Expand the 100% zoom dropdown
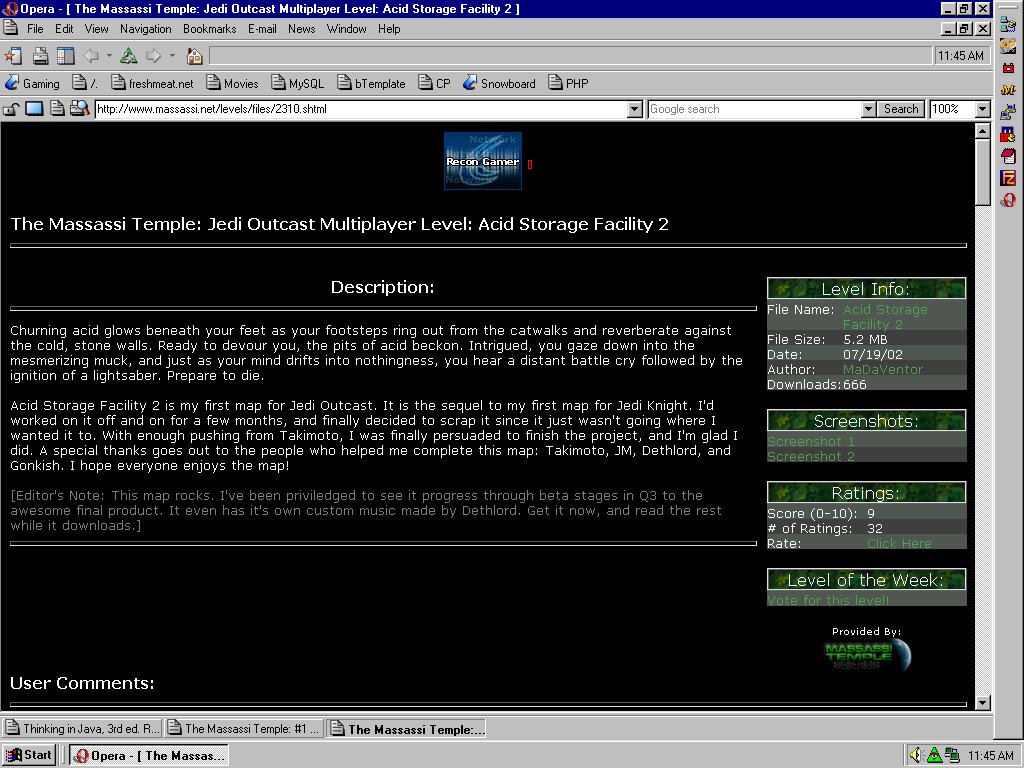The image size is (1024, 768). (983, 109)
